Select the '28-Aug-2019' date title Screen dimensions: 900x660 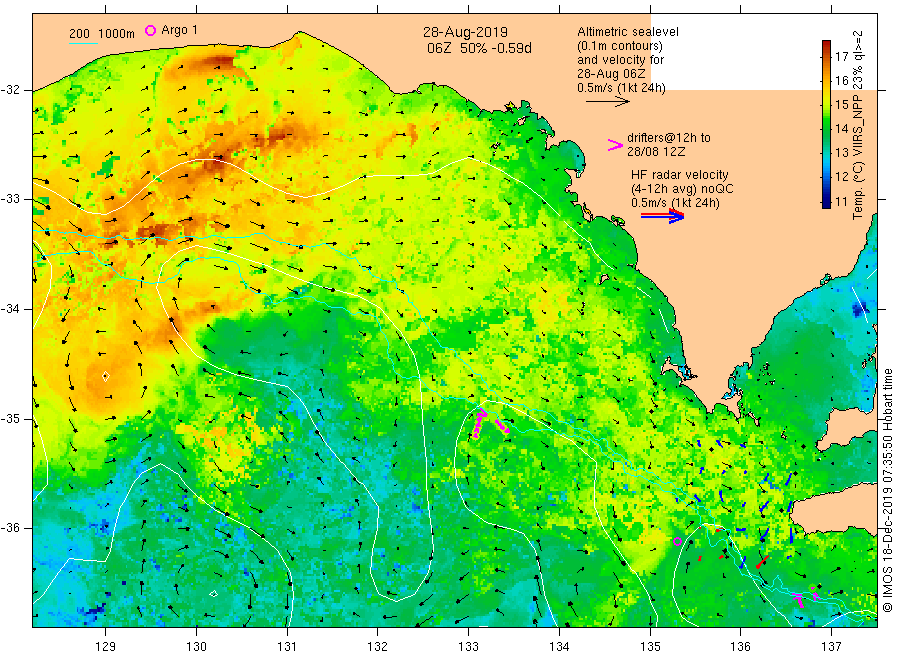point(465,32)
